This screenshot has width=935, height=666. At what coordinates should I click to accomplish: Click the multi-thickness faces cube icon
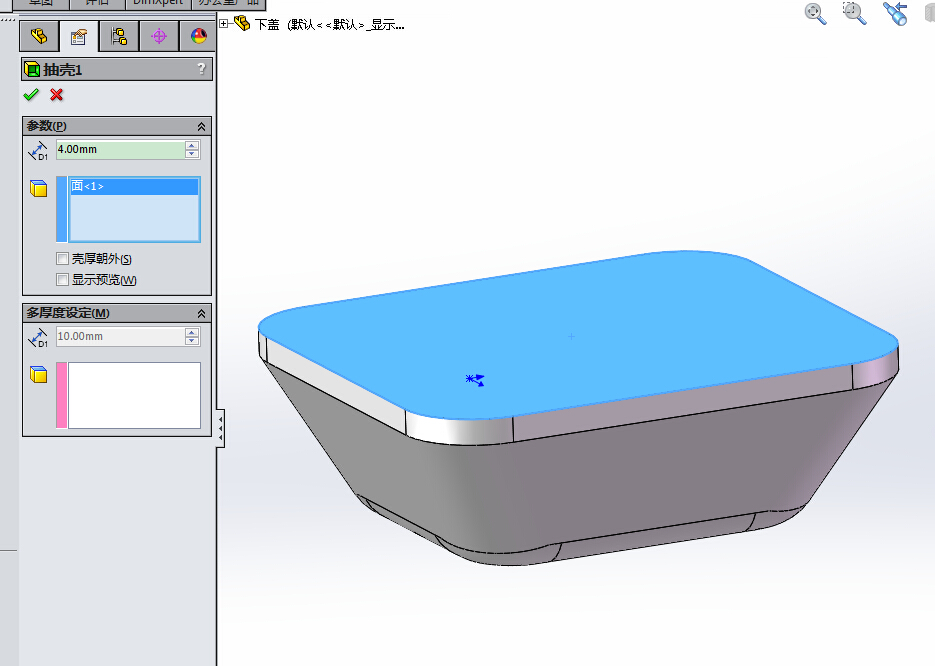pyautogui.click(x=39, y=374)
